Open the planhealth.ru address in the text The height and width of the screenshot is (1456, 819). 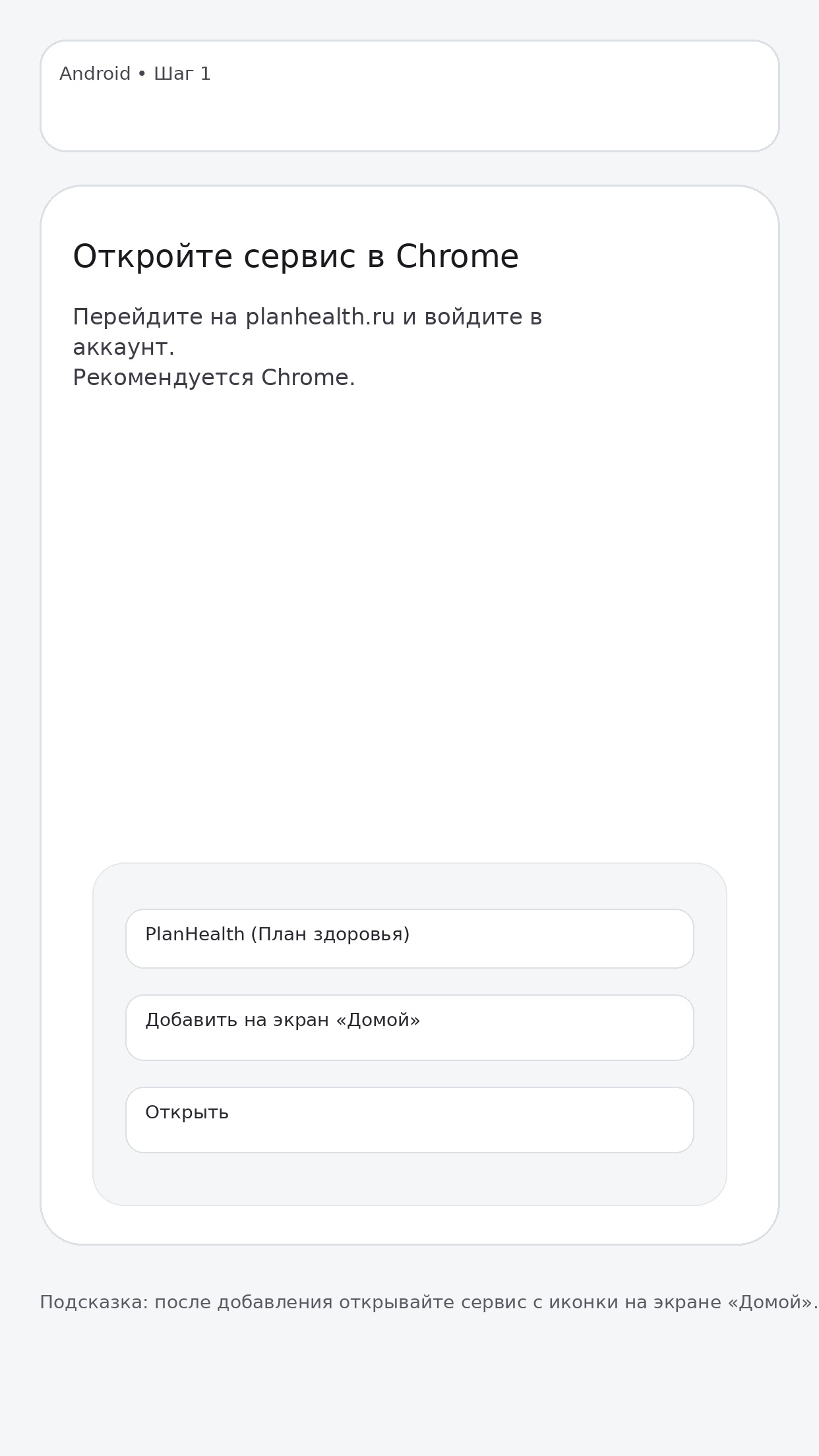[x=320, y=317]
